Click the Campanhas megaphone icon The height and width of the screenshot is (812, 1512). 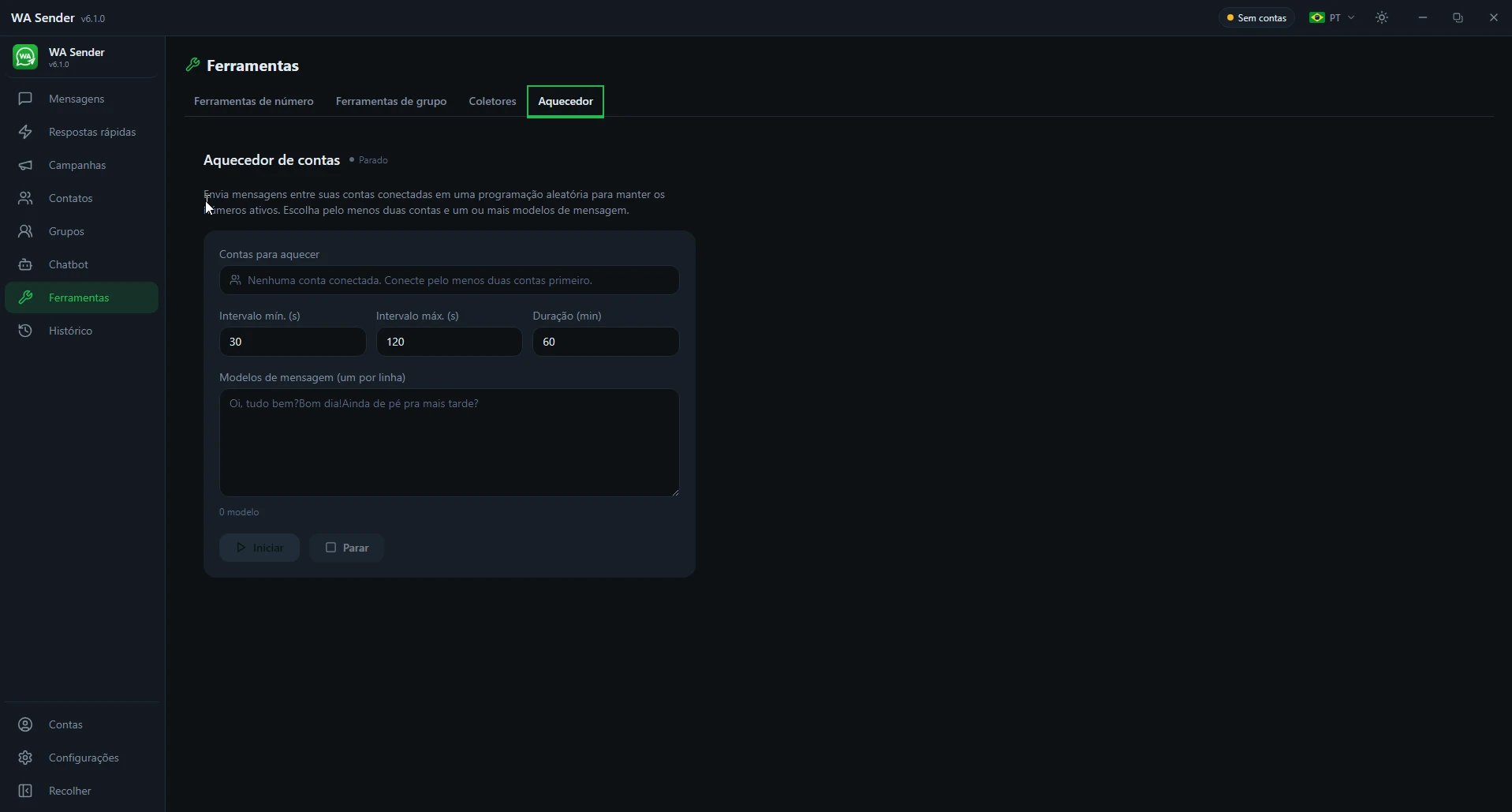click(25, 165)
